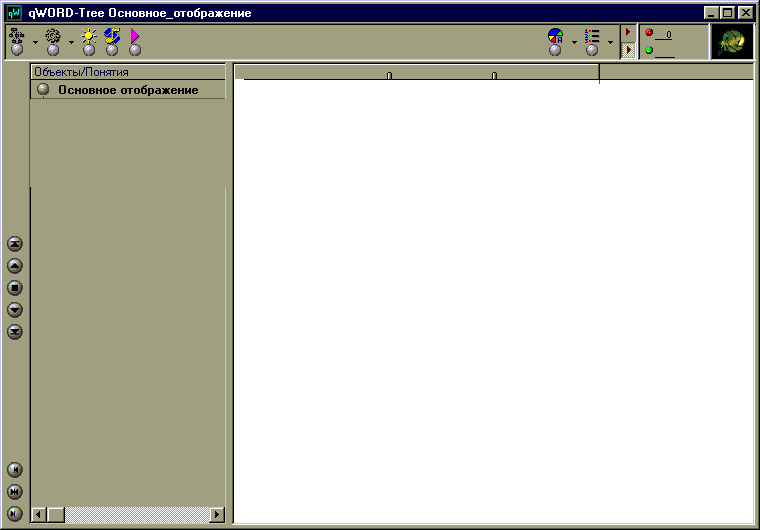Click the lower red arrow with dotted background
760x530 pixels.
click(x=628, y=50)
